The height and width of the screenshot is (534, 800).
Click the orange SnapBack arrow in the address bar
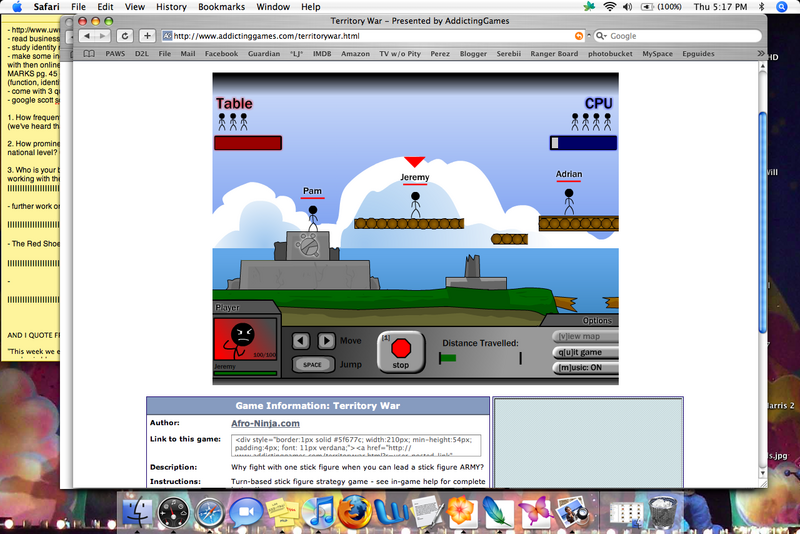[579, 36]
